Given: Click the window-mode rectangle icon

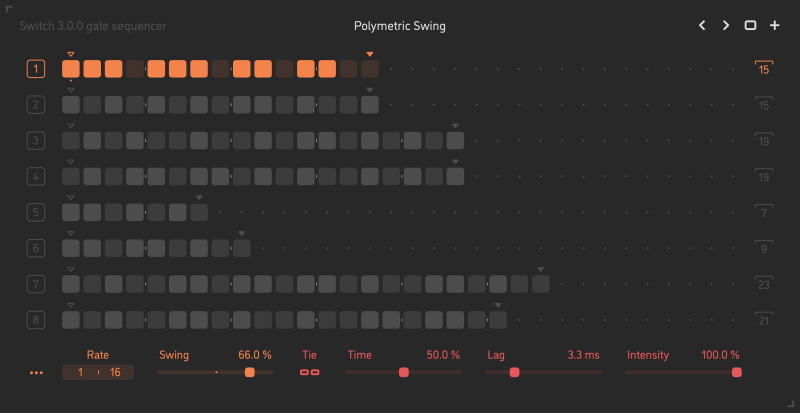Looking at the screenshot, I should point(750,26).
